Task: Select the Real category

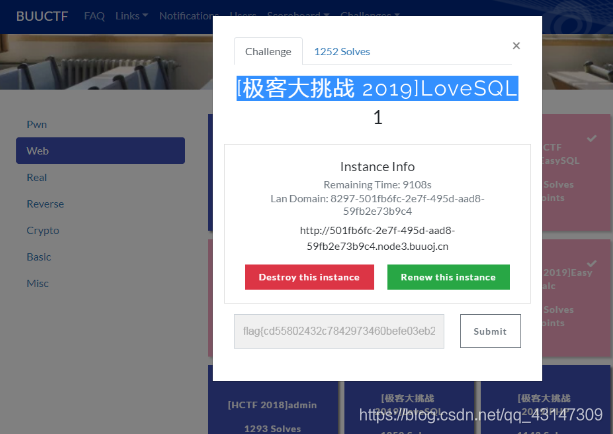Action: tap(37, 178)
